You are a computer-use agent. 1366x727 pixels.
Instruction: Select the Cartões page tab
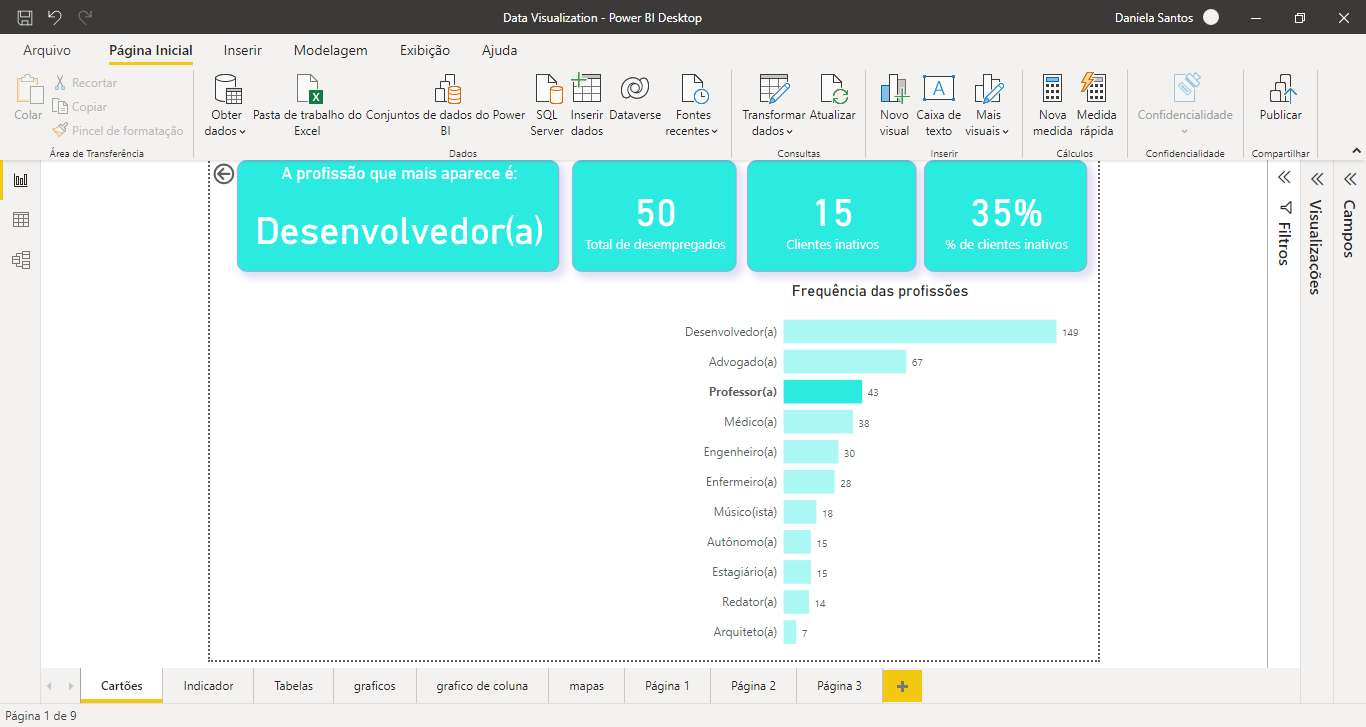(122, 686)
